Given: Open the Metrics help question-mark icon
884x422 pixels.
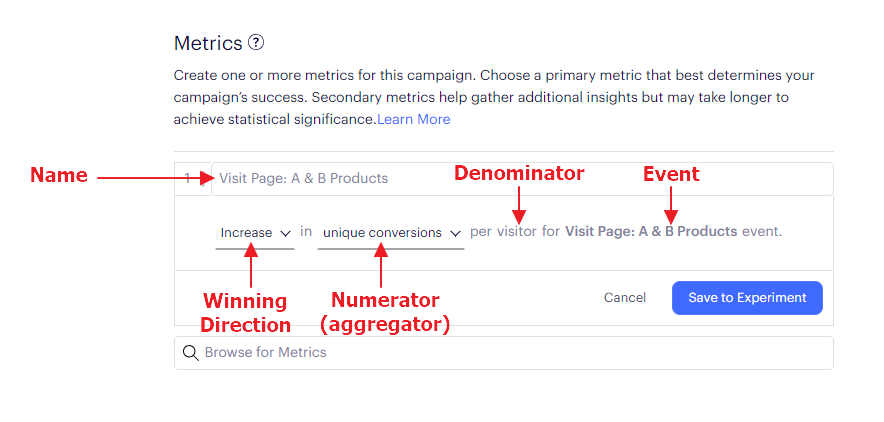Looking at the screenshot, I should (x=256, y=42).
